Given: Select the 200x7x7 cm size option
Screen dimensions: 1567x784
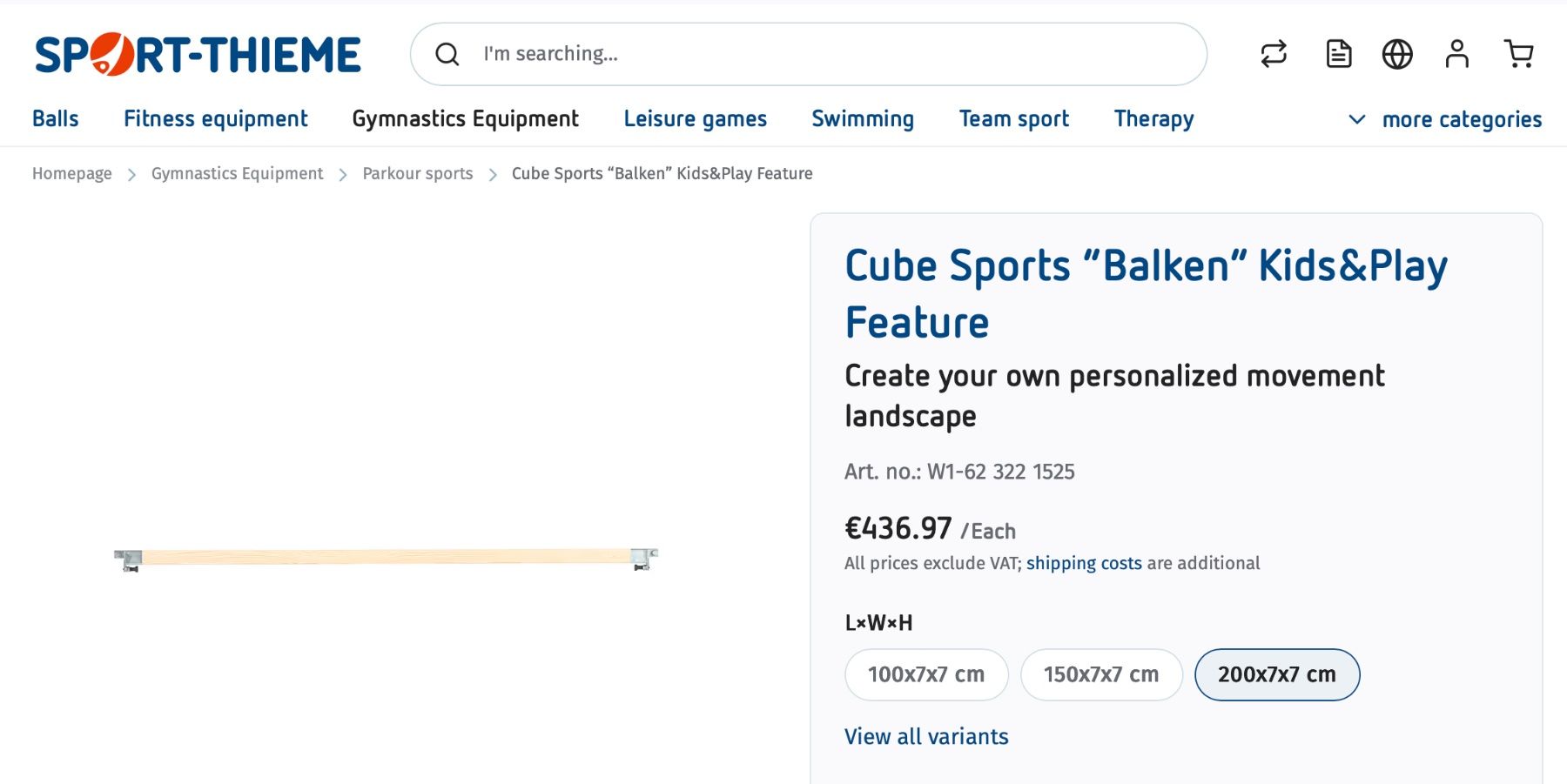Looking at the screenshot, I should click(x=1277, y=674).
